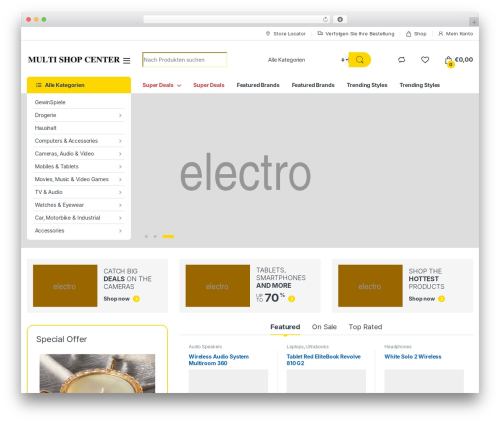Open the first Trending Styles menu item

tap(367, 85)
